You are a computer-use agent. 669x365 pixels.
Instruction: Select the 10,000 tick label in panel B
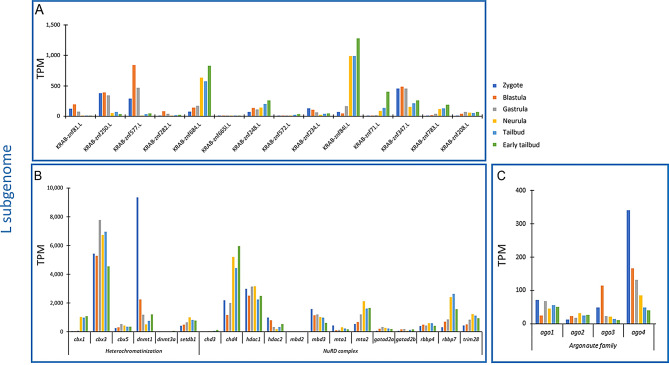[54, 188]
